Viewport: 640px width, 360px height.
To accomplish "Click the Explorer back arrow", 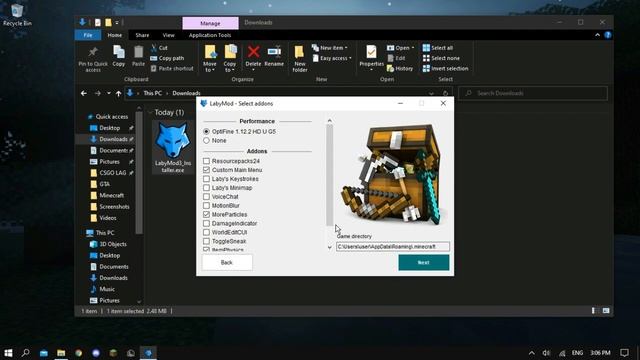I will (84, 93).
